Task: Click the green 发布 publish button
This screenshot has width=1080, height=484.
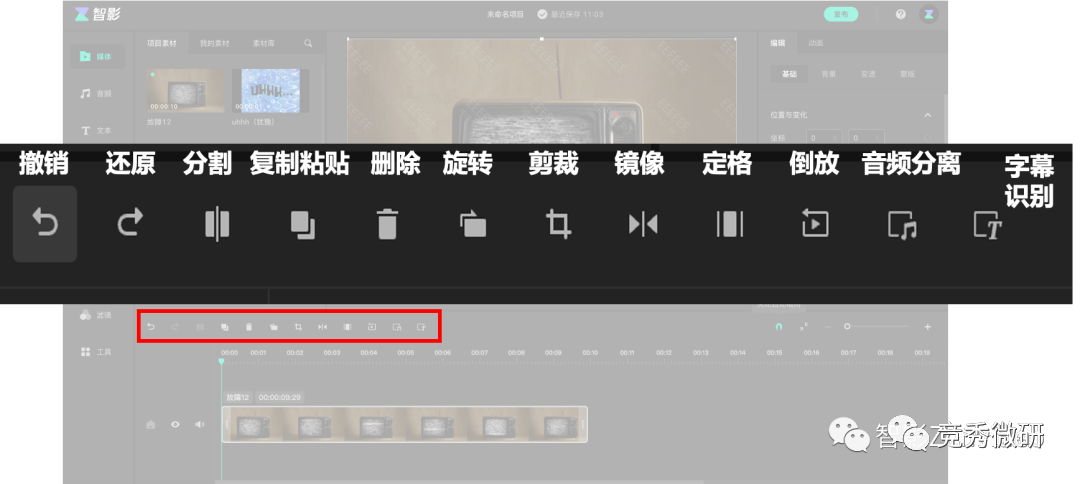Action: click(x=840, y=14)
